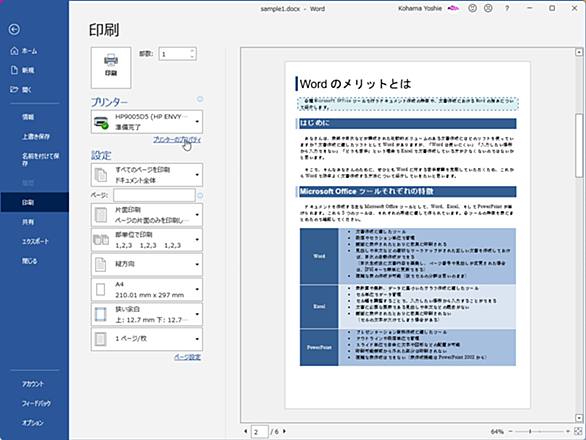The image size is (586, 440).
Task: Open Help with the question mark icon
Action: point(507,8)
